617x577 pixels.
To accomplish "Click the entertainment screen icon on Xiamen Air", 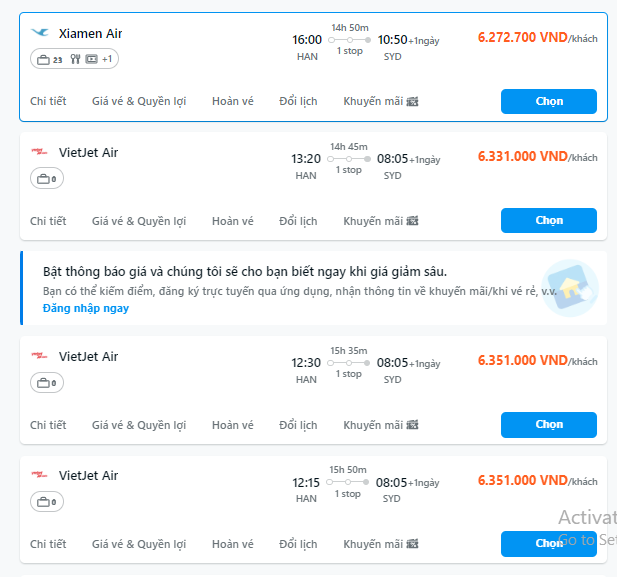I will click(x=91, y=59).
